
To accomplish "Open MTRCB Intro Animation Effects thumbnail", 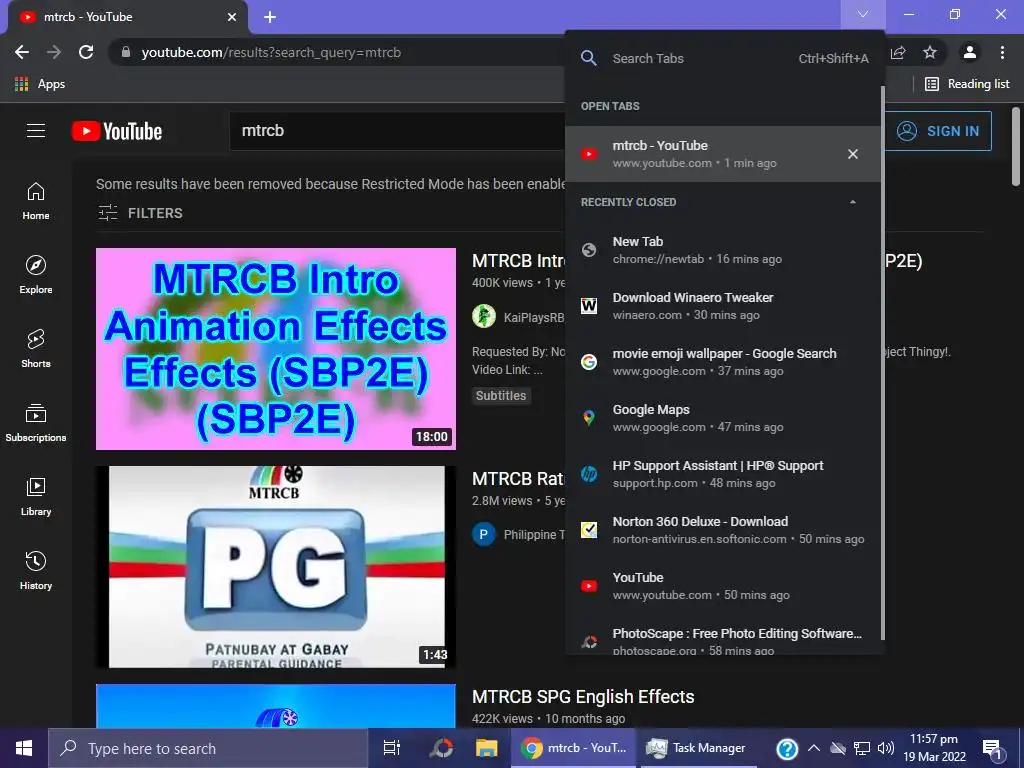I will 276,349.
